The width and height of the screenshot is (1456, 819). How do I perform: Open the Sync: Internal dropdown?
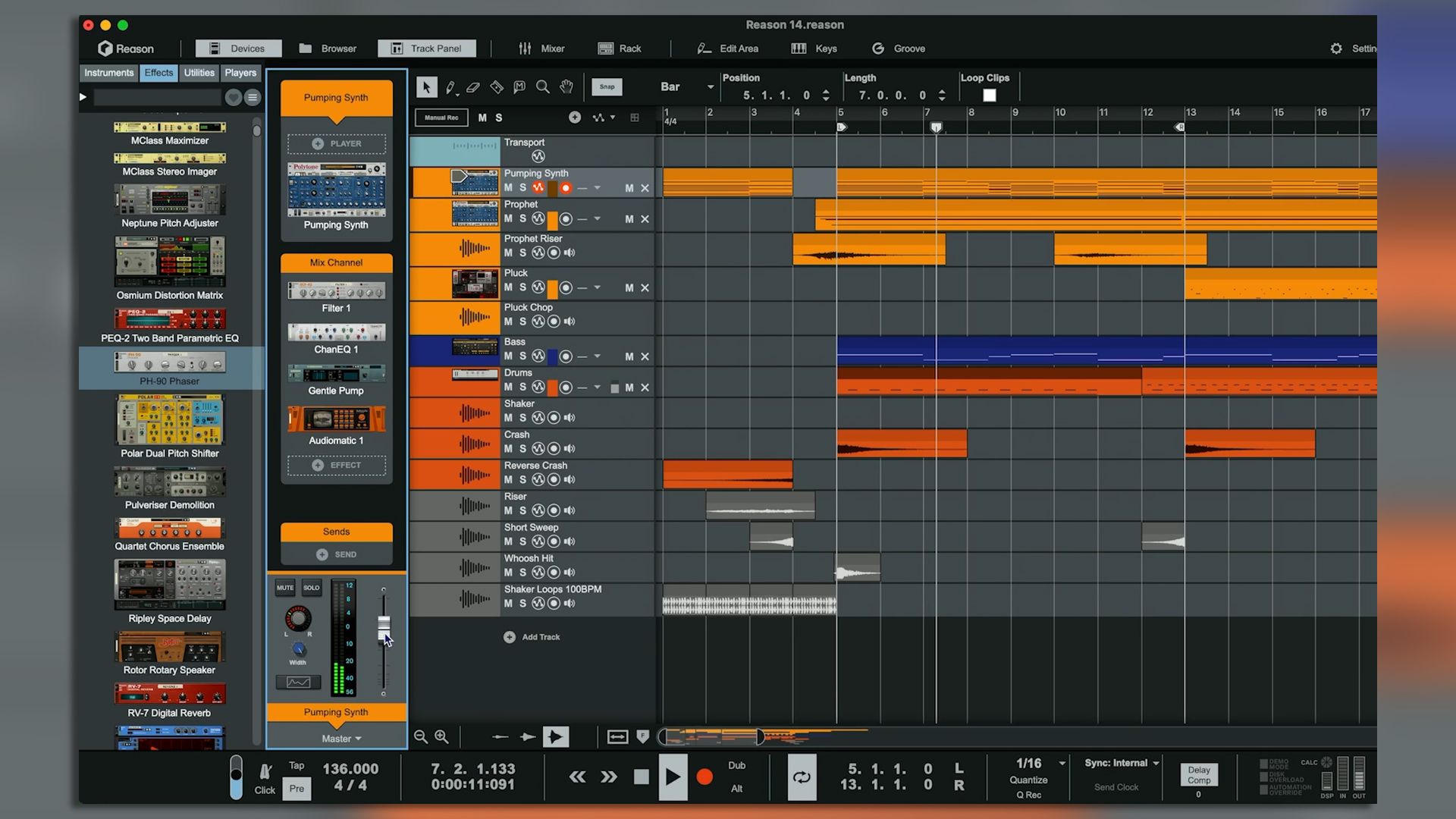(x=1119, y=763)
